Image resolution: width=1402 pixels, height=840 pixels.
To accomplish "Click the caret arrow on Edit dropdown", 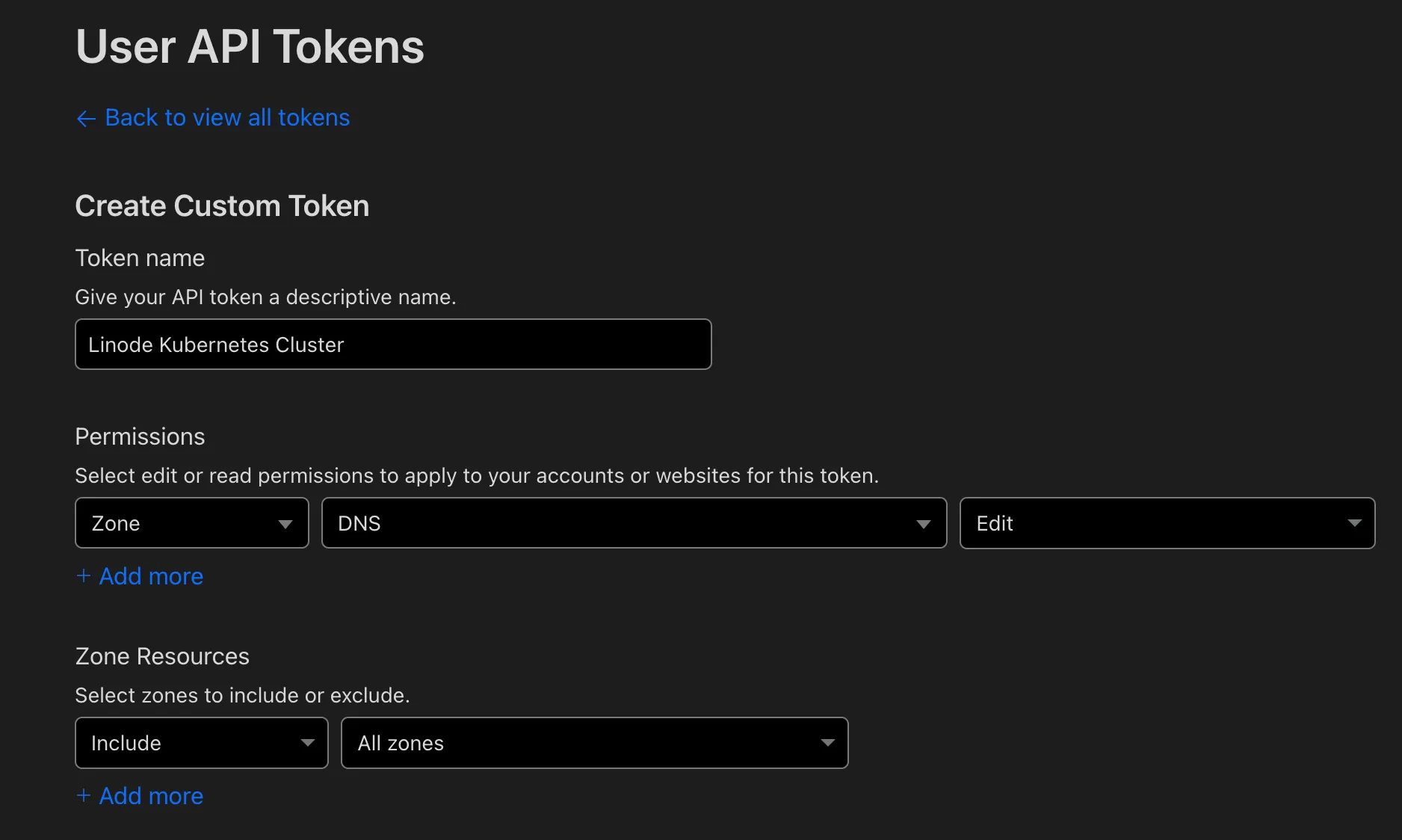I will 1354,523.
